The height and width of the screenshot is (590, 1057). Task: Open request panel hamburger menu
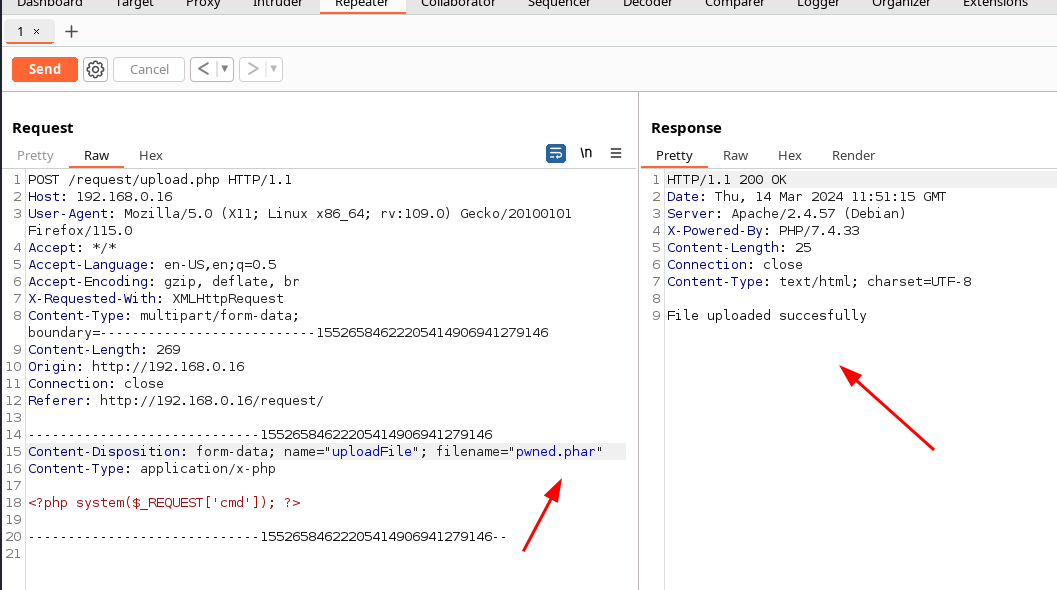click(x=615, y=153)
